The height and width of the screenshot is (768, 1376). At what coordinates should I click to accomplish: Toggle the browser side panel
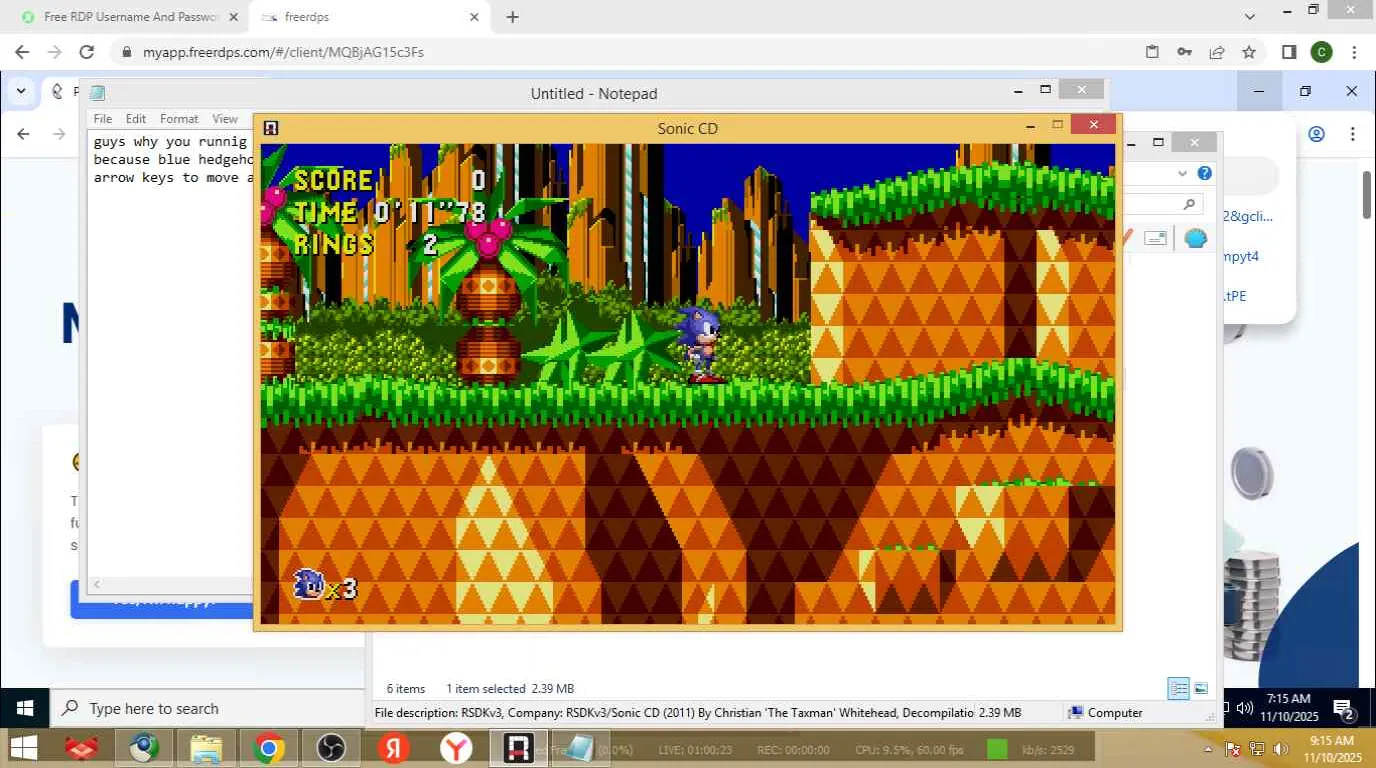tap(1290, 52)
